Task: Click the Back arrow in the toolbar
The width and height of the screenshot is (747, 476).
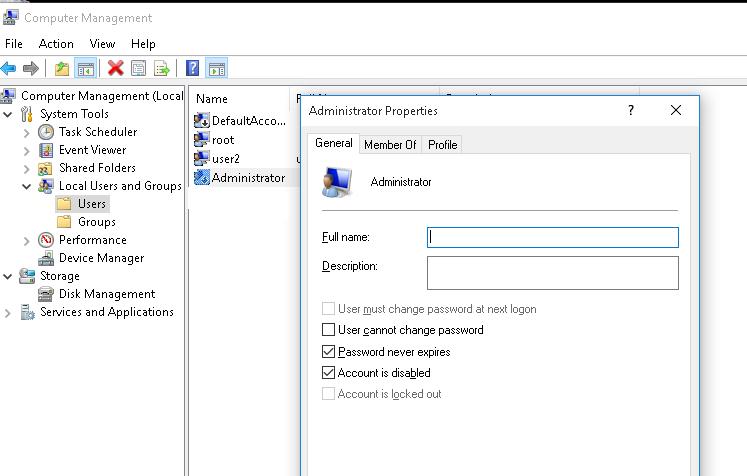Action: point(9,68)
